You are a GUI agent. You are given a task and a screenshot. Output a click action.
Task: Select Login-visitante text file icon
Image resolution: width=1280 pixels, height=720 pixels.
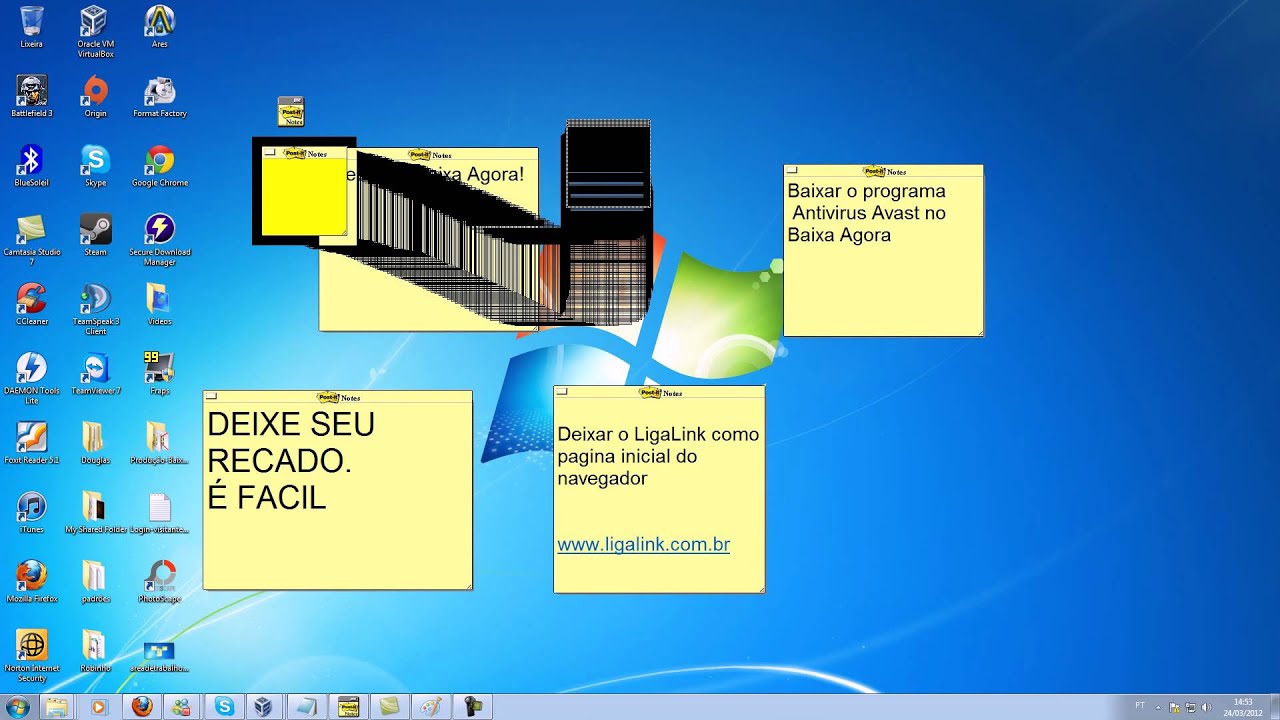click(160, 511)
